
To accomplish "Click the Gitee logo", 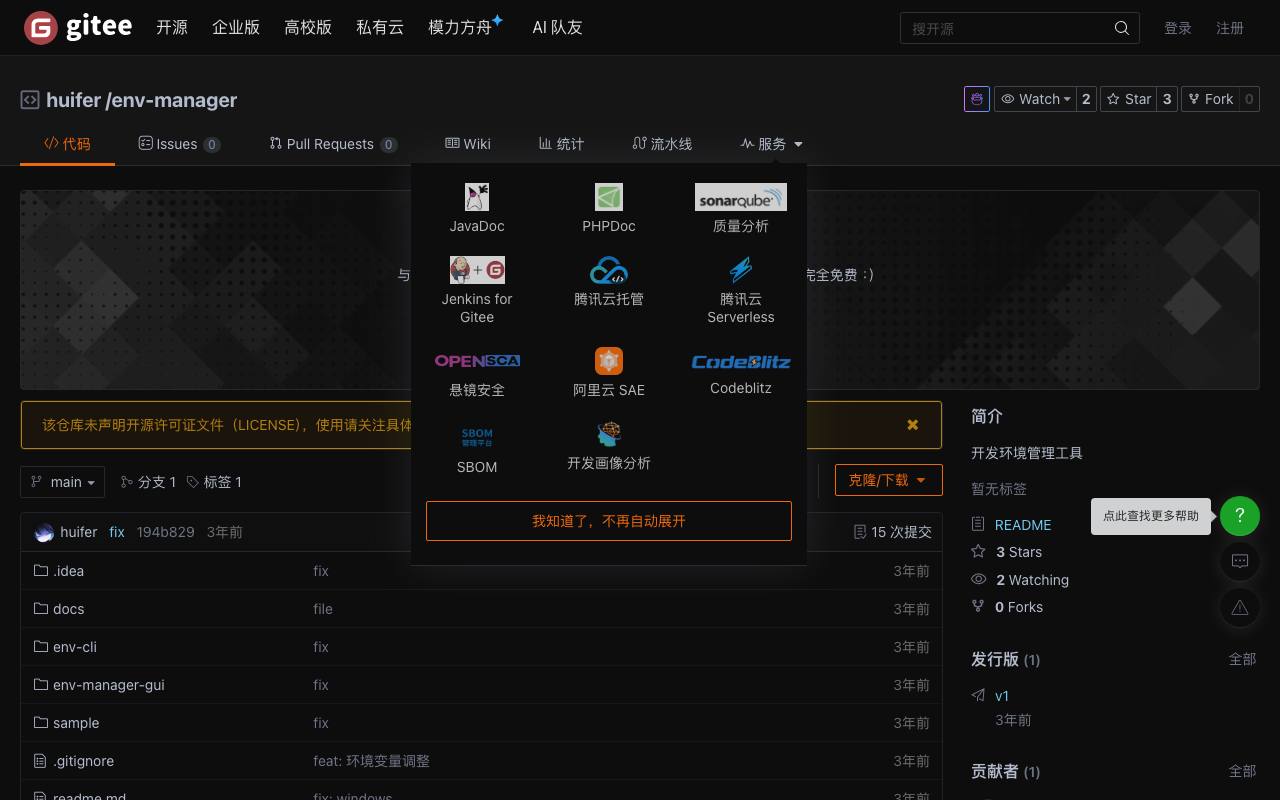I will (78, 28).
